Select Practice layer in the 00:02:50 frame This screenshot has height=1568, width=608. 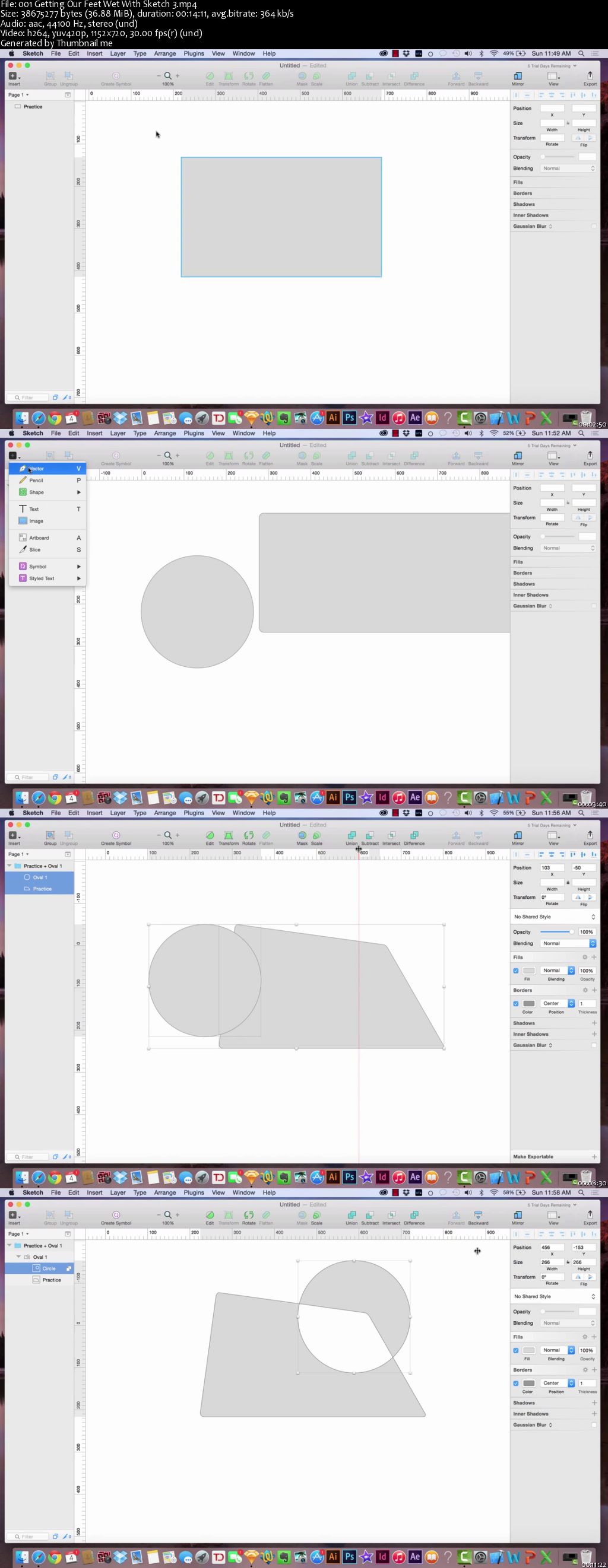pyautogui.click(x=40, y=107)
